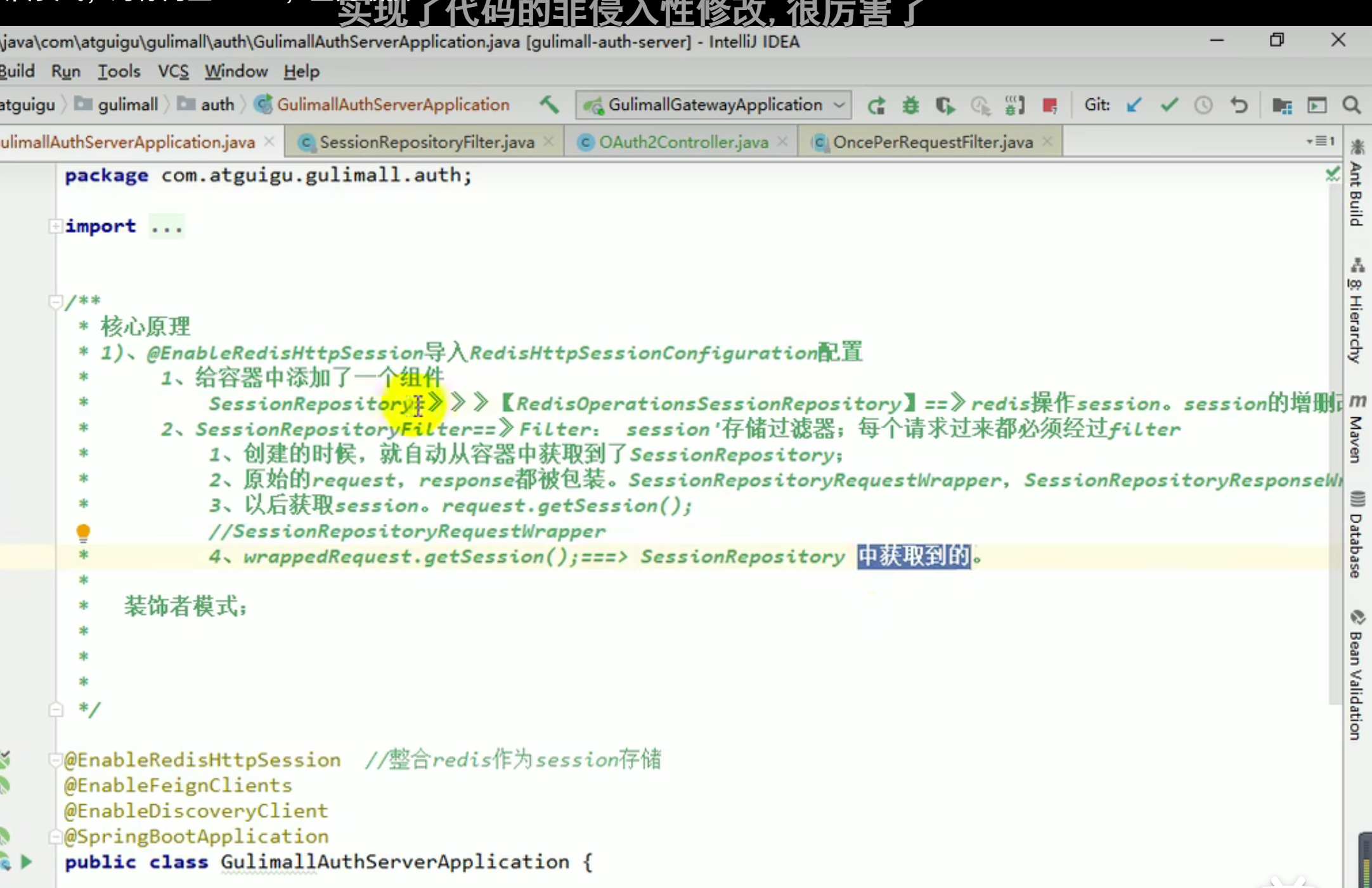This screenshot has width=1372, height=888.
Task: Click the yellow intention lightbulb
Action: point(83,532)
